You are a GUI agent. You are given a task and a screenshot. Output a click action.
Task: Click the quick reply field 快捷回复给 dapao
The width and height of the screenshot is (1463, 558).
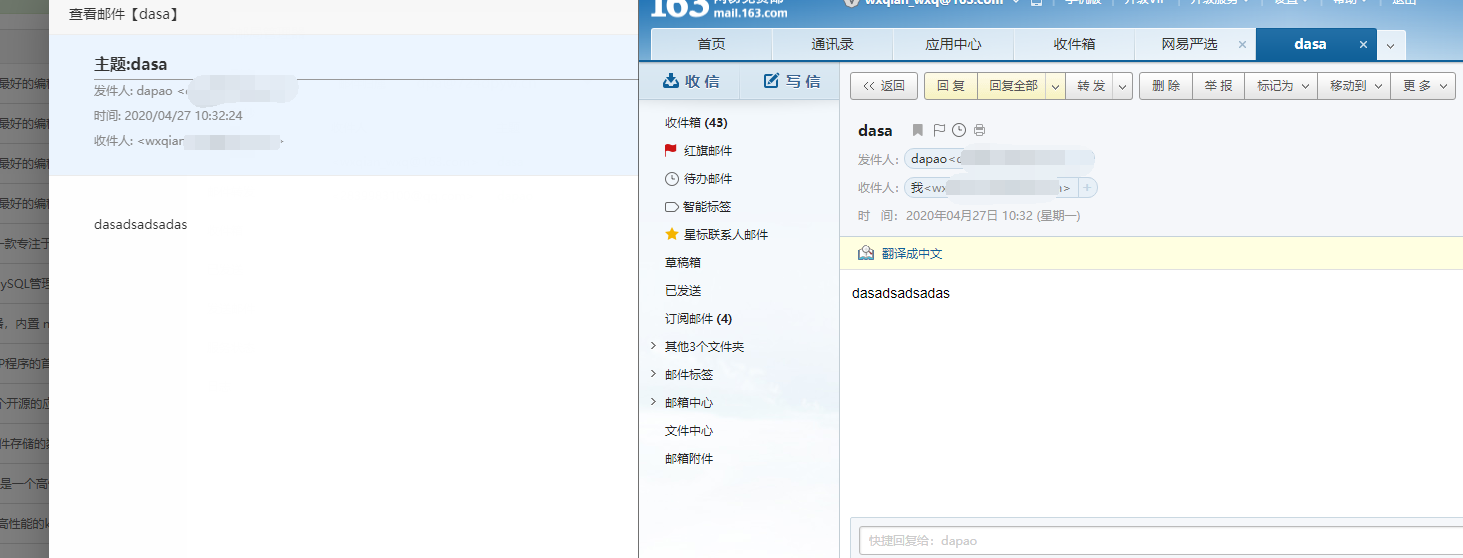coord(1160,540)
